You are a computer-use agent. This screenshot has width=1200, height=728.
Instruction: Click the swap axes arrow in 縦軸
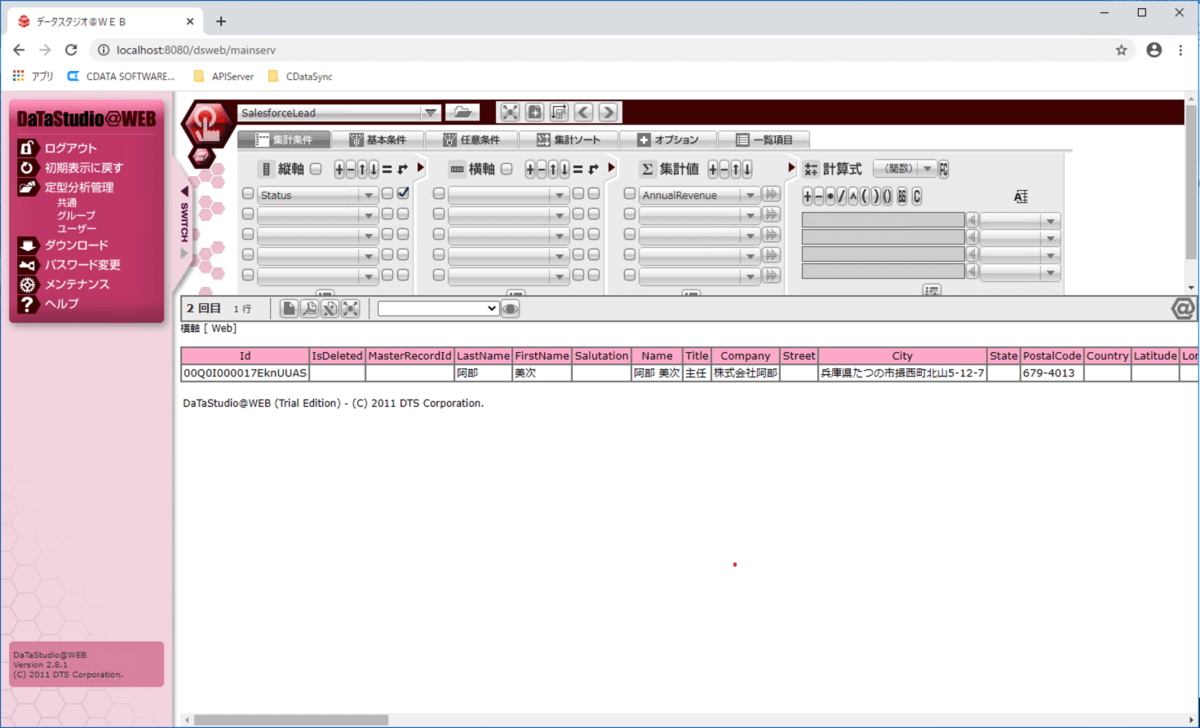tap(402, 169)
